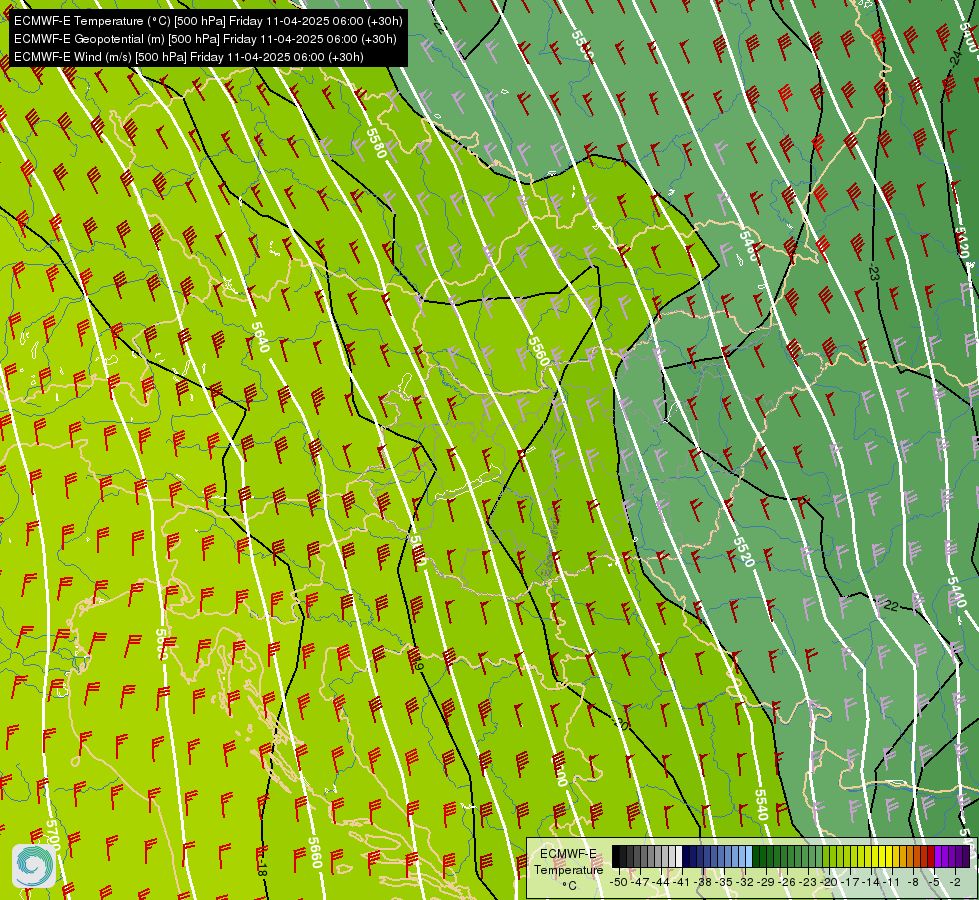Click the -35 legend tick label
The image size is (979, 900).
pos(724,882)
